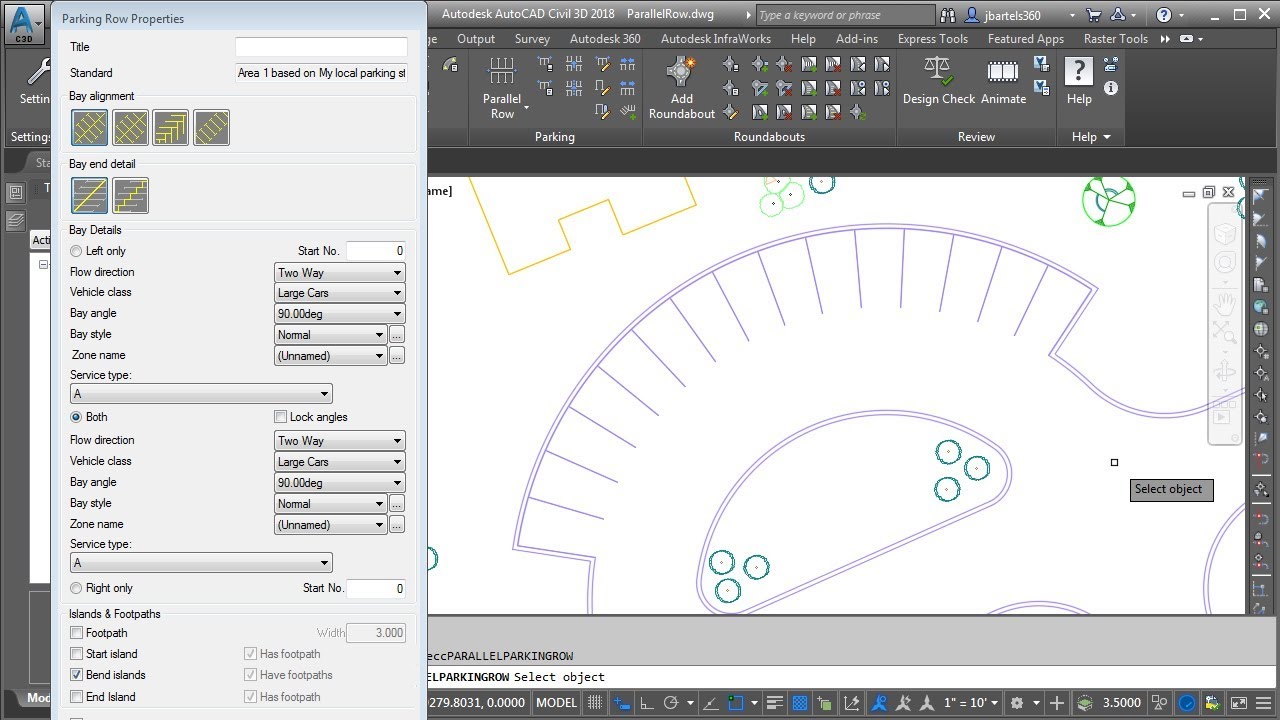Toggle ortho mode in status bar
This screenshot has height=720, width=1280.
tap(646, 703)
